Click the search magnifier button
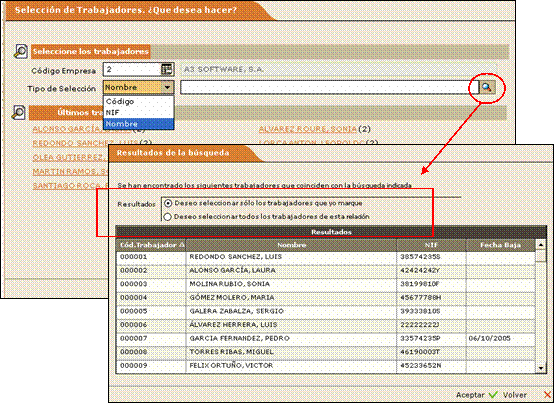Viewport: 554px width, 403px height. [x=487, y=87]
